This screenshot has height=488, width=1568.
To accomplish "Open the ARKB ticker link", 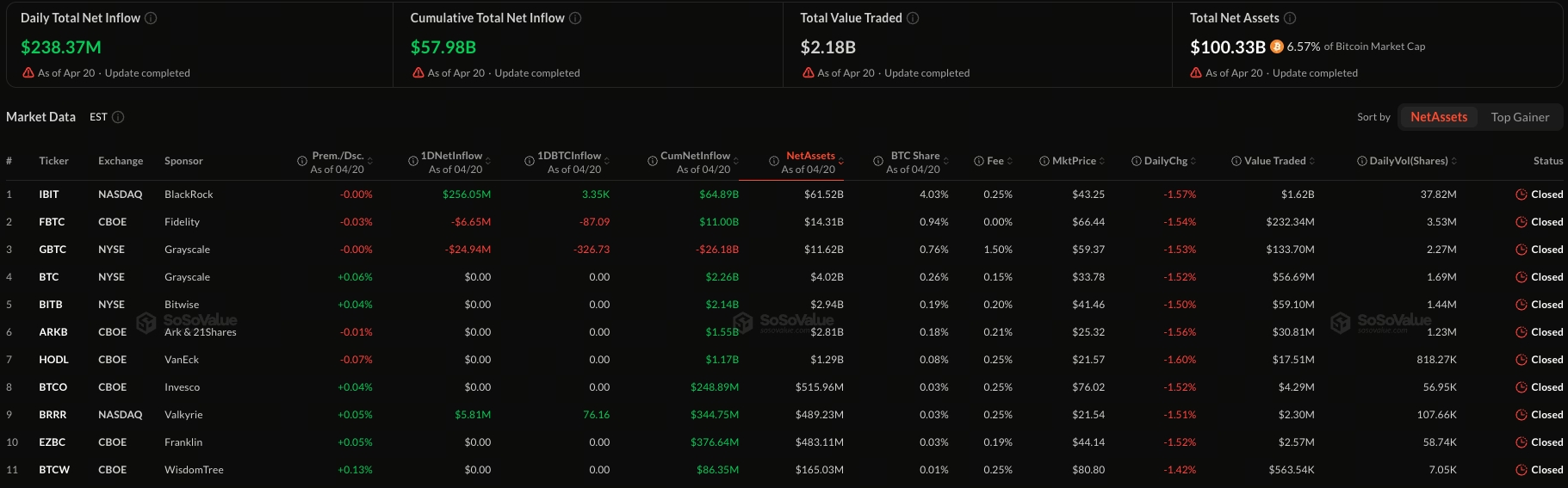I will 53,332.
